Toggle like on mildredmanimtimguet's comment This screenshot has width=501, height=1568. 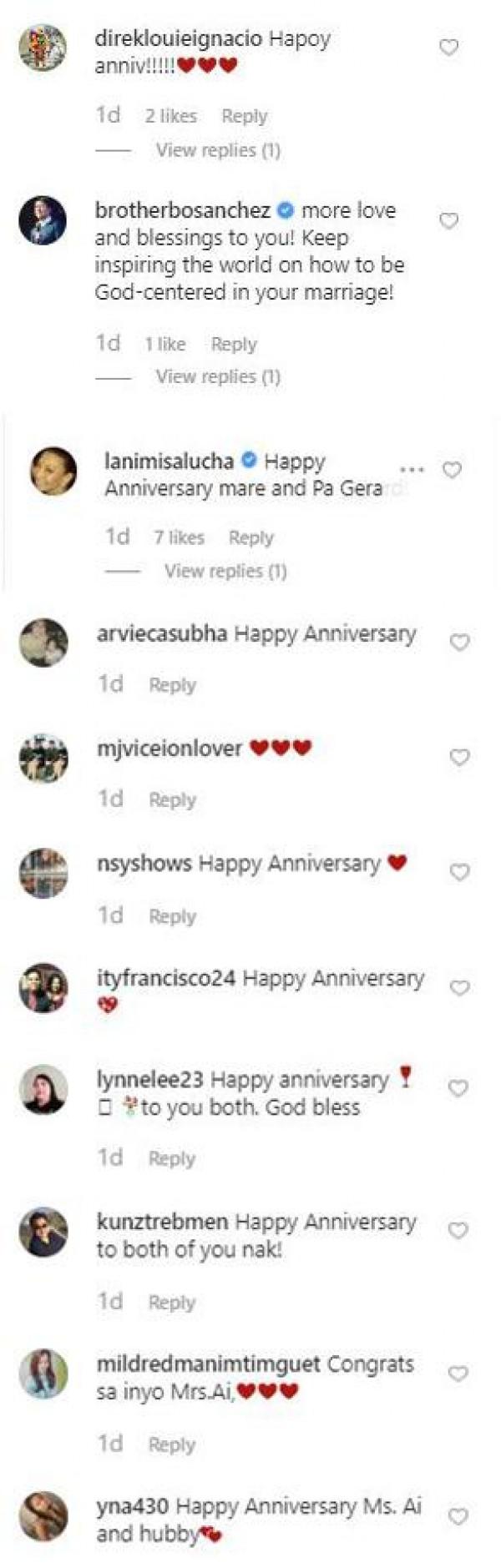pos(458,1374)
